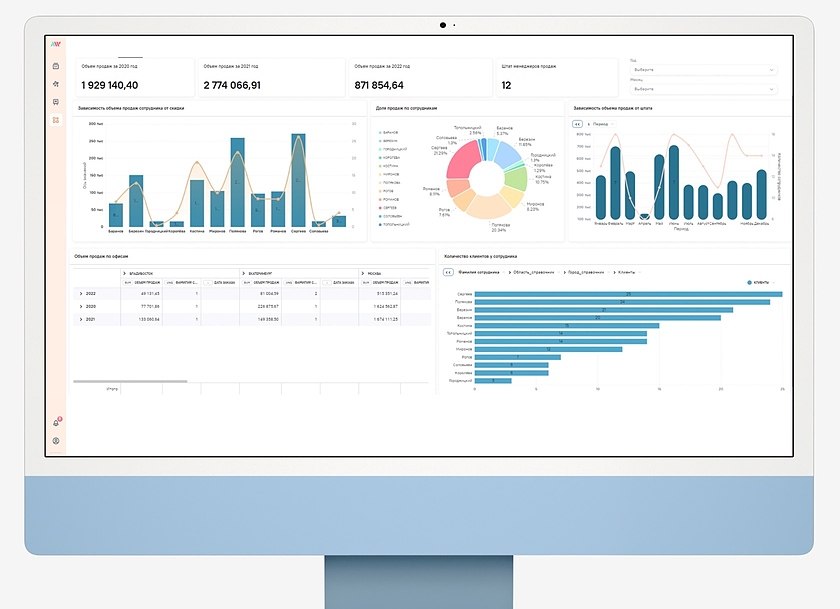The height and width of the screenshot is (609, 840).
Task: Select the Период breadcrumb in staff chart
Action: tap(599, 124)
